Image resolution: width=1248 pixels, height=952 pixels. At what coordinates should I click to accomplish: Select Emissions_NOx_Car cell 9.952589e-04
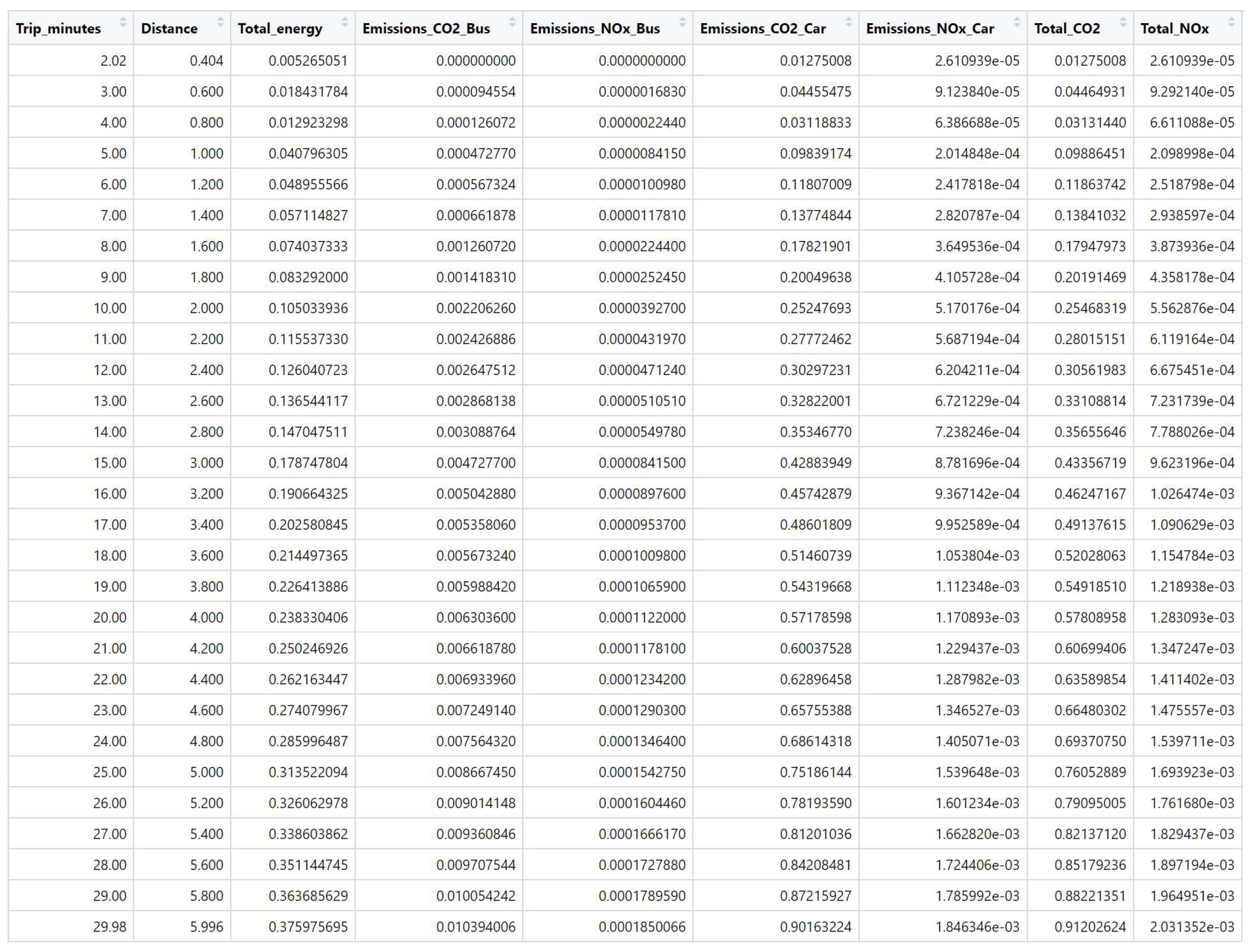pos(977,525)
